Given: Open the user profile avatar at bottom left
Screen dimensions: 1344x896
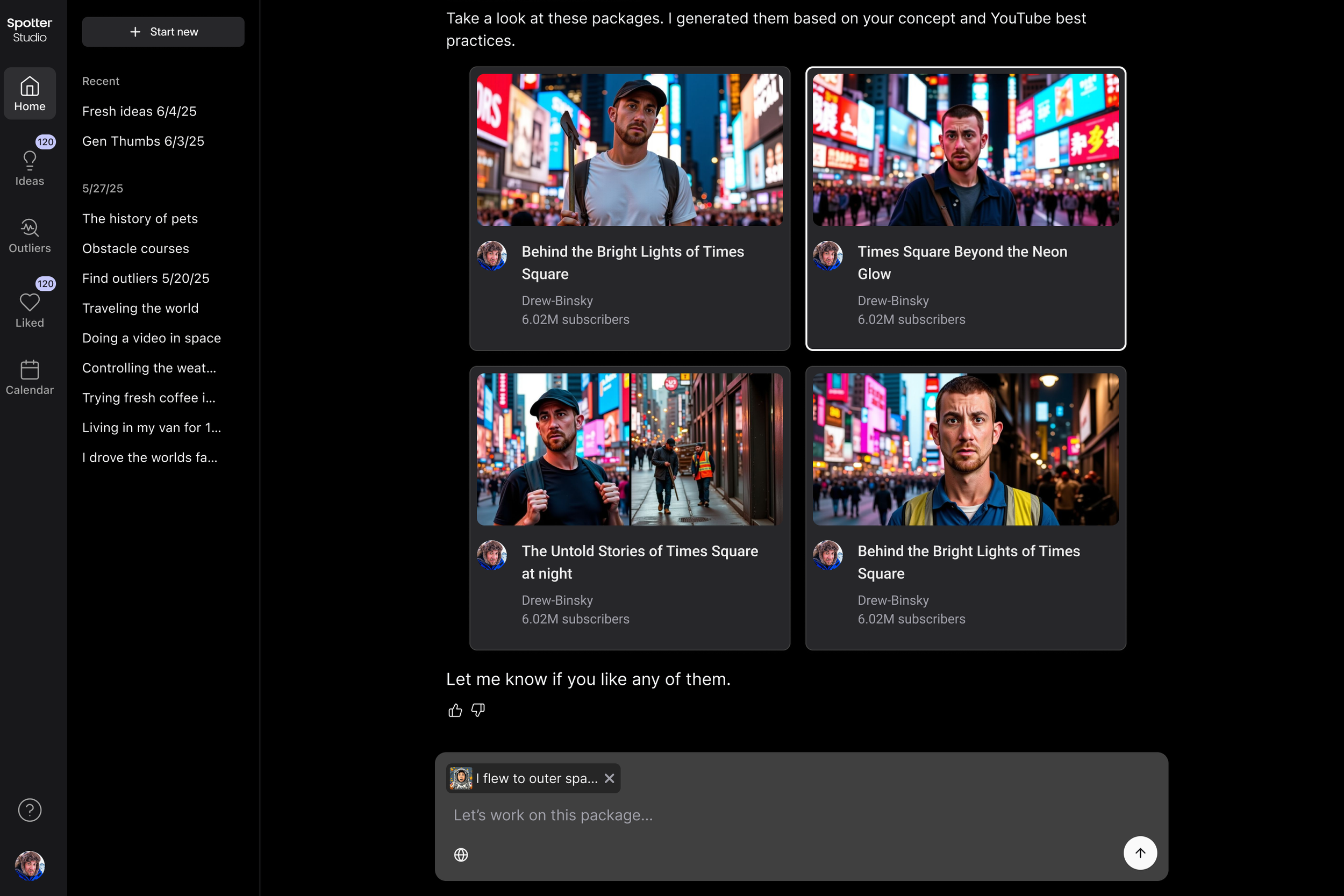Looking at the screenshot, I should [29, 865].
